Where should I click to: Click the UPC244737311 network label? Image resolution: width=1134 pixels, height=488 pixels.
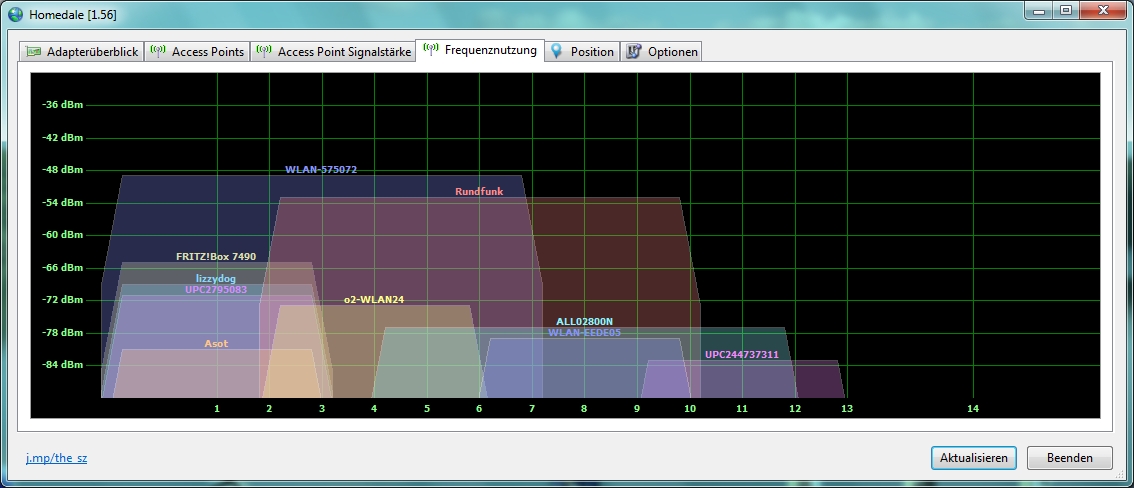(x=742, y=355)
